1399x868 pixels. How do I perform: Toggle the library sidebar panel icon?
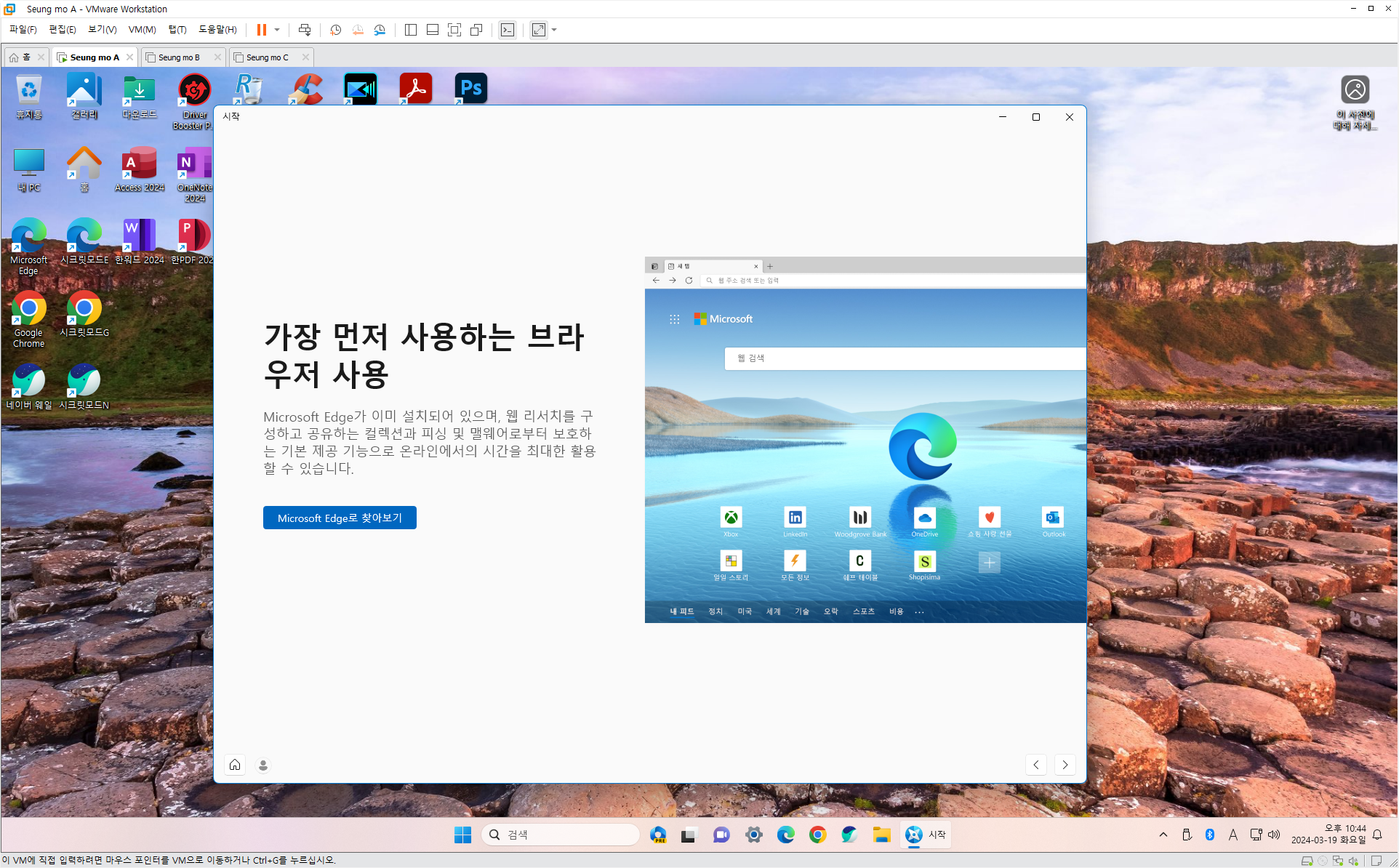(x=411, y=30)
